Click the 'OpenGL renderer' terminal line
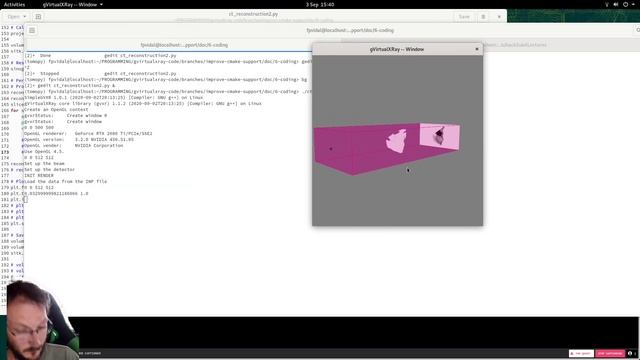Screen dimensions: 640x360 [88, 133]
